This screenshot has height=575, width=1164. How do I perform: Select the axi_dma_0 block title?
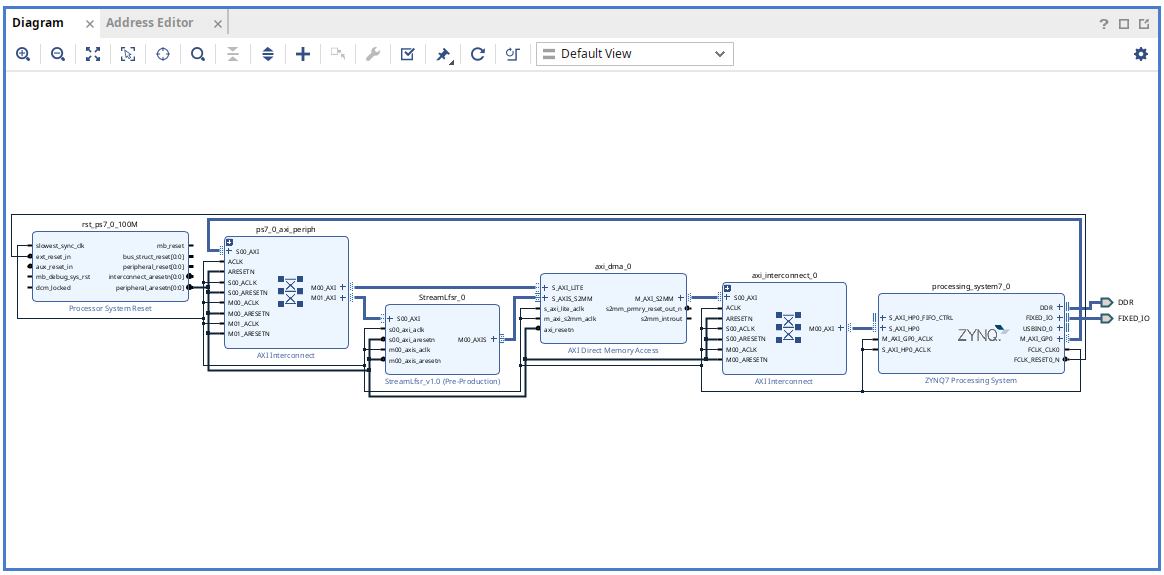pyautogui.click(x=613, y=266)
